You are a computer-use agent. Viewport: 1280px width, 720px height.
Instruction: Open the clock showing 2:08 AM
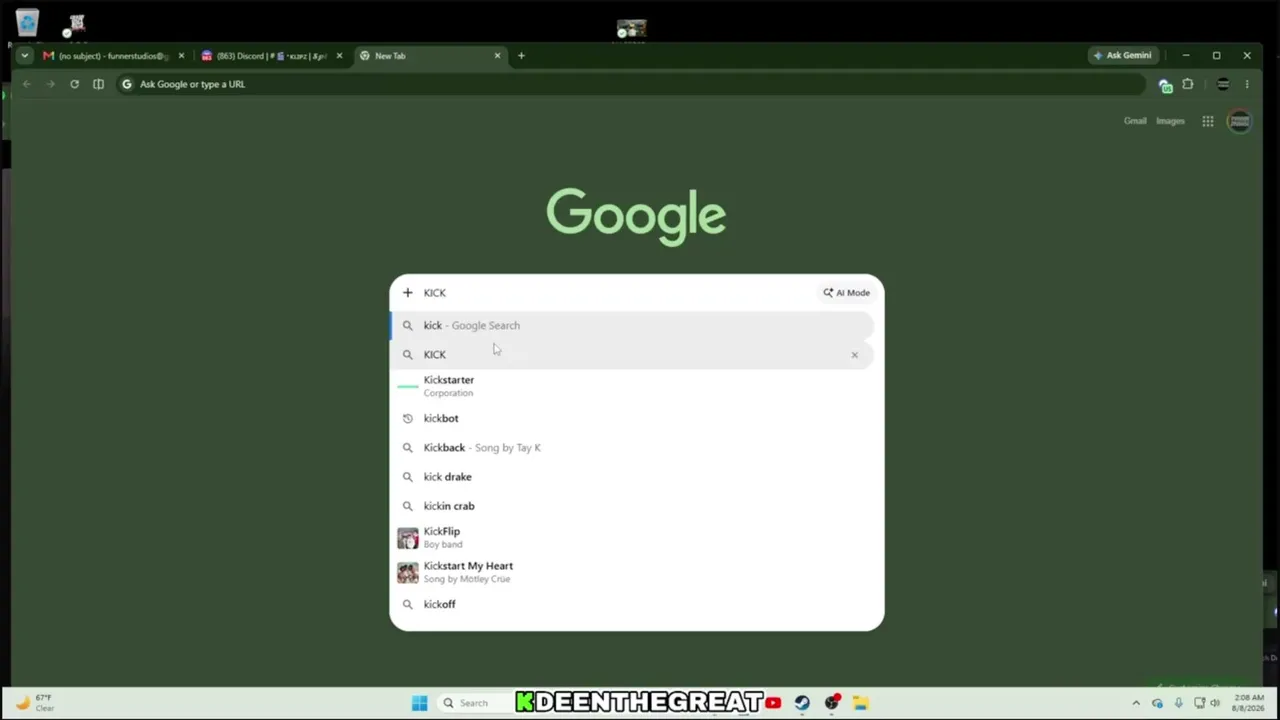[1249, 703]
